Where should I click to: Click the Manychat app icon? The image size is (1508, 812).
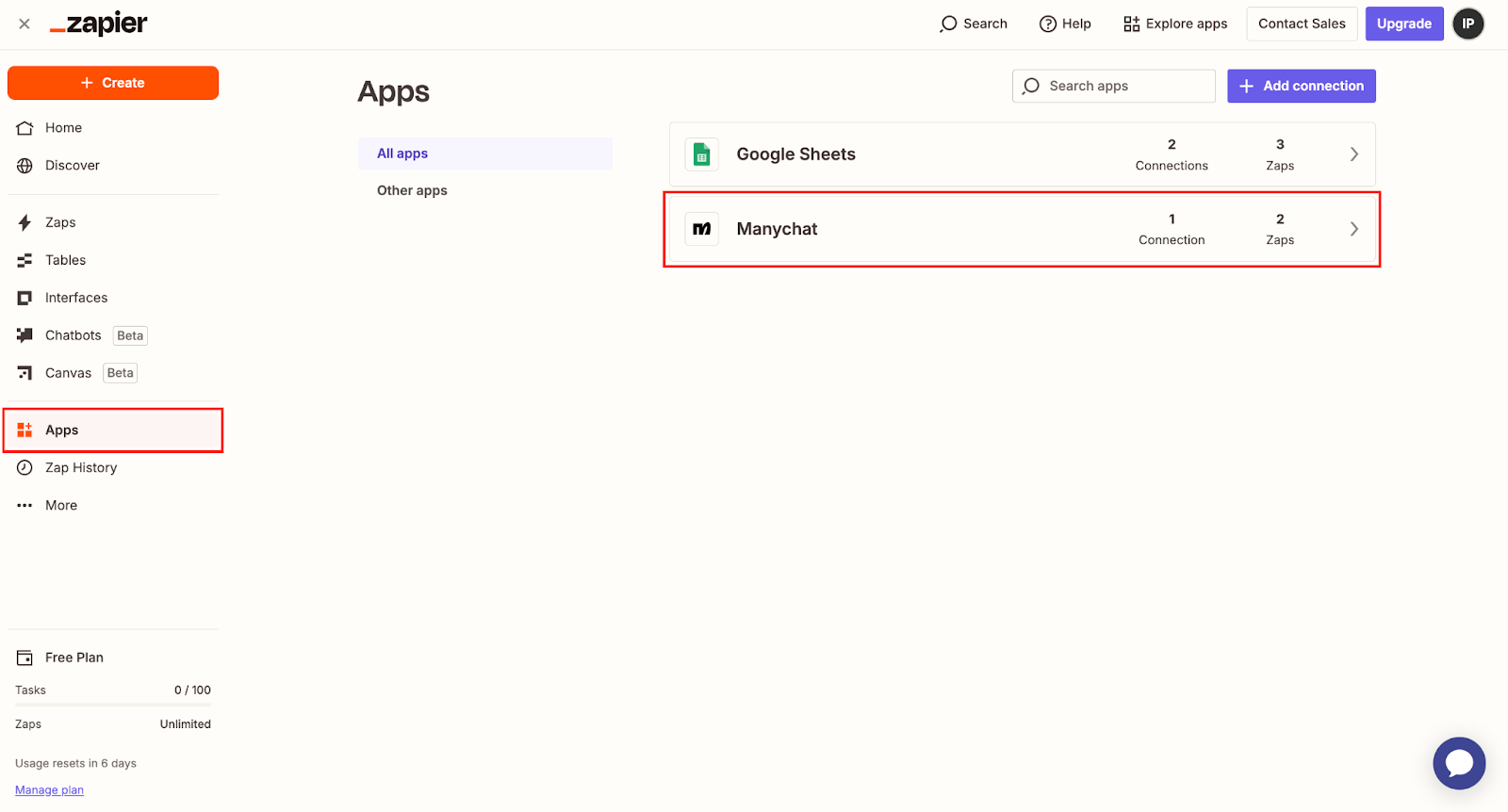702,229
